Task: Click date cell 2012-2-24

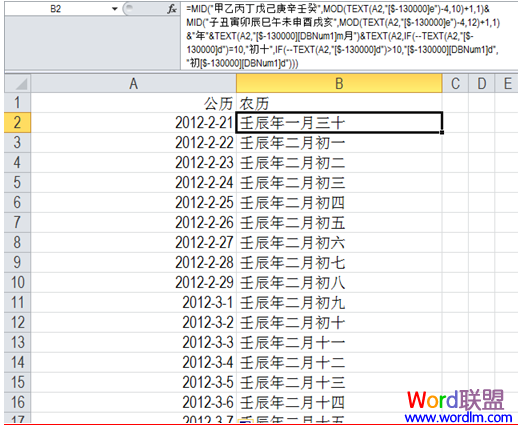Action: pos(133,183)
